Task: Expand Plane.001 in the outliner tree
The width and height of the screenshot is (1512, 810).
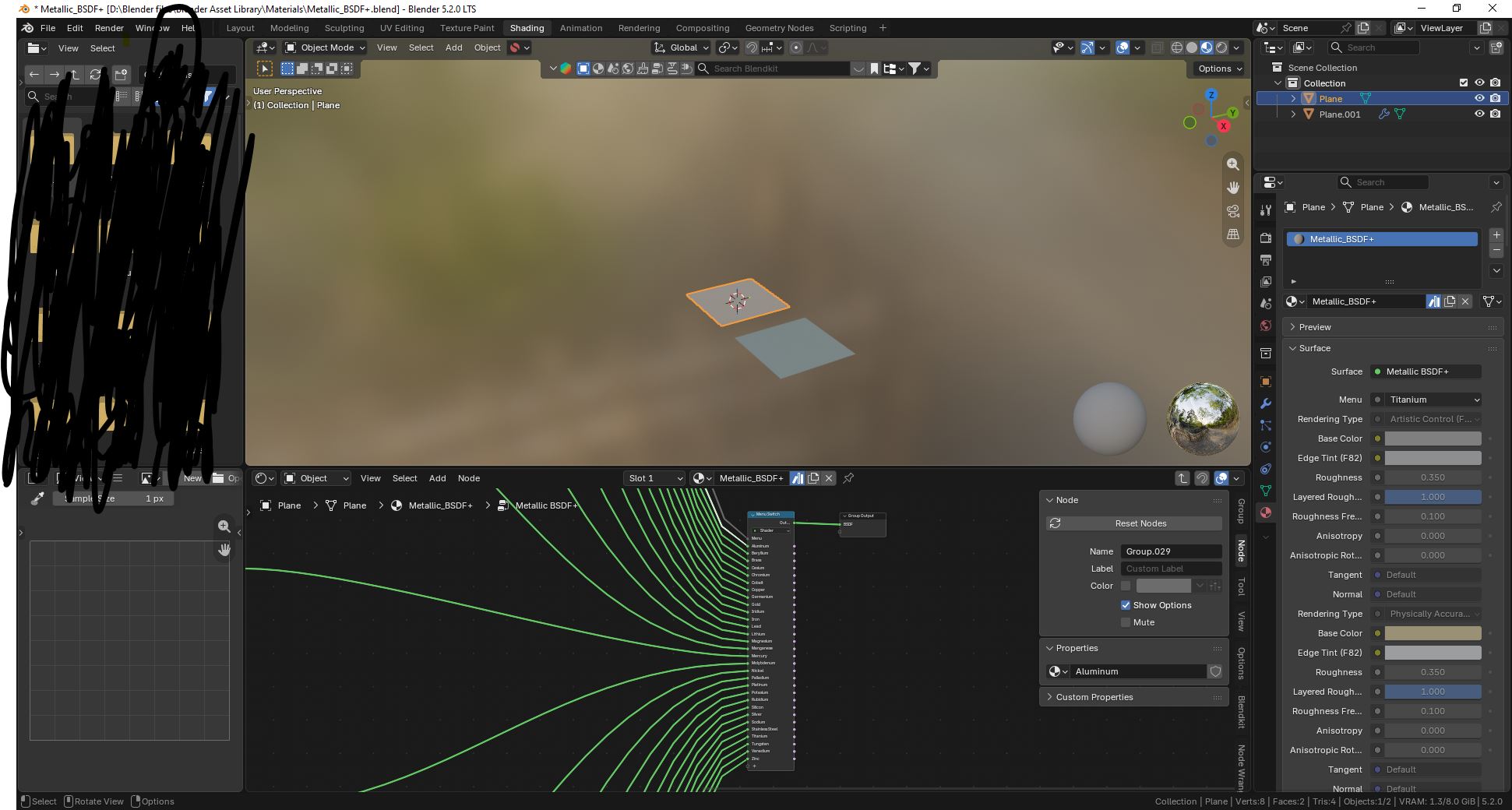Action: point(1294,114)
